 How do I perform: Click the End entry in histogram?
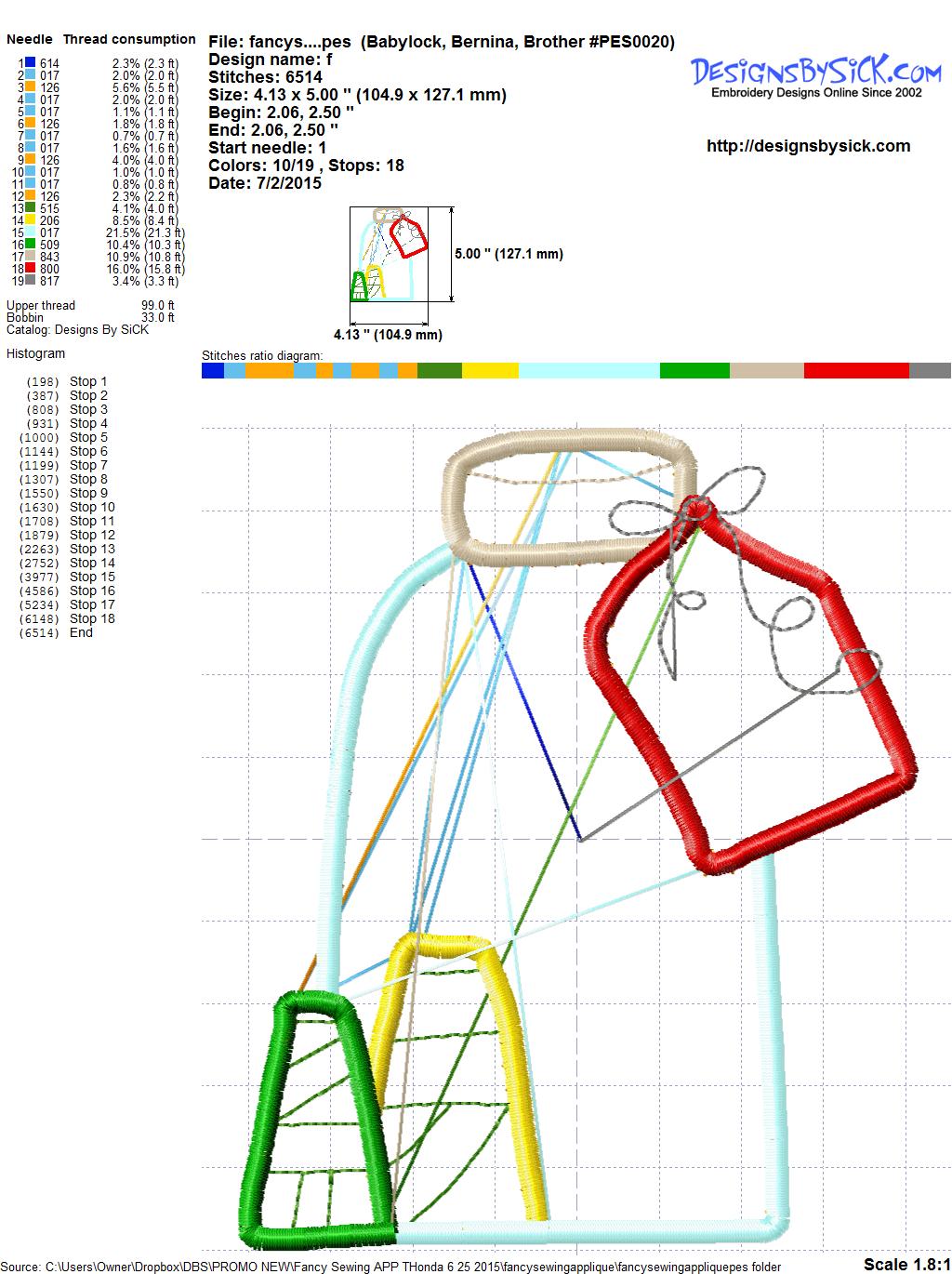coord(81,632)
